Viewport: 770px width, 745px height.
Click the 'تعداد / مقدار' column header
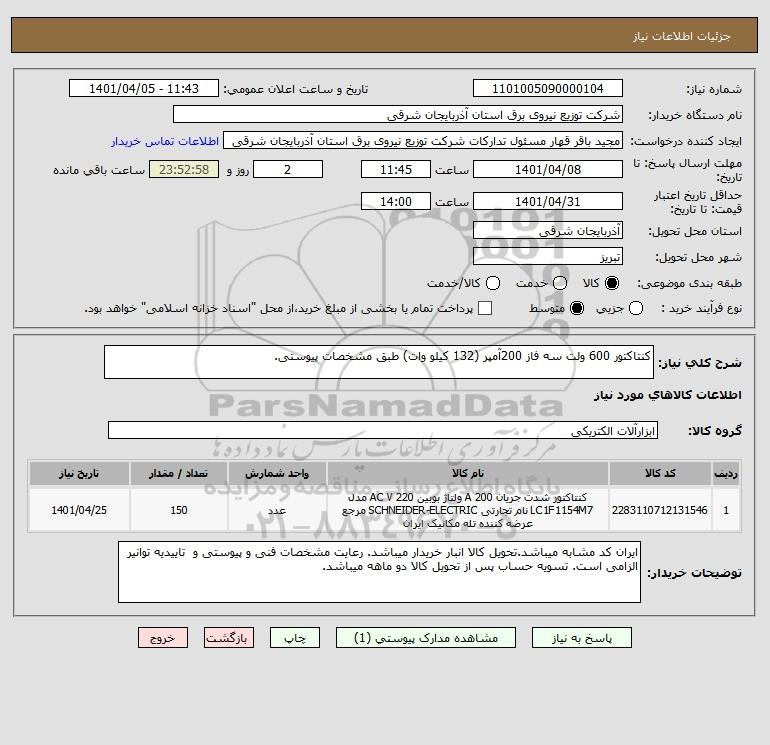178,473
